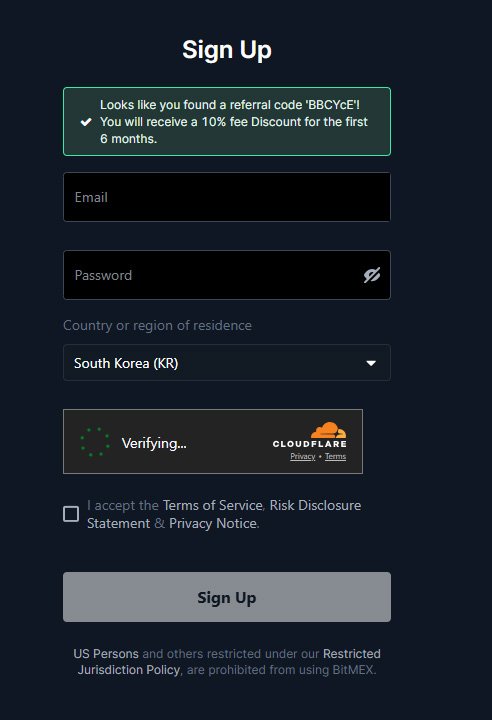
Task: Open the Risk Disclosure Statement link
Action: pos(224,514)
